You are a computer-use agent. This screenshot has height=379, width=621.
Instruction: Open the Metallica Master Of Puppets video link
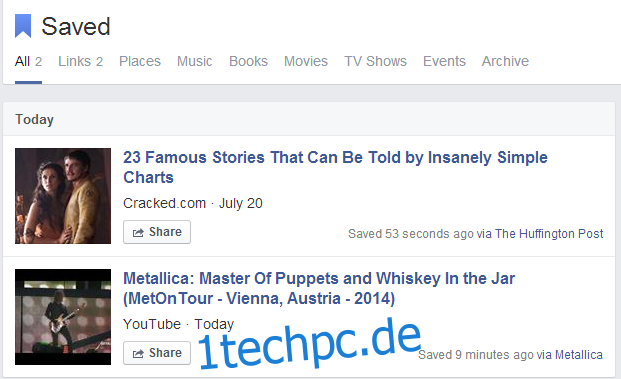tap(319, 288)
